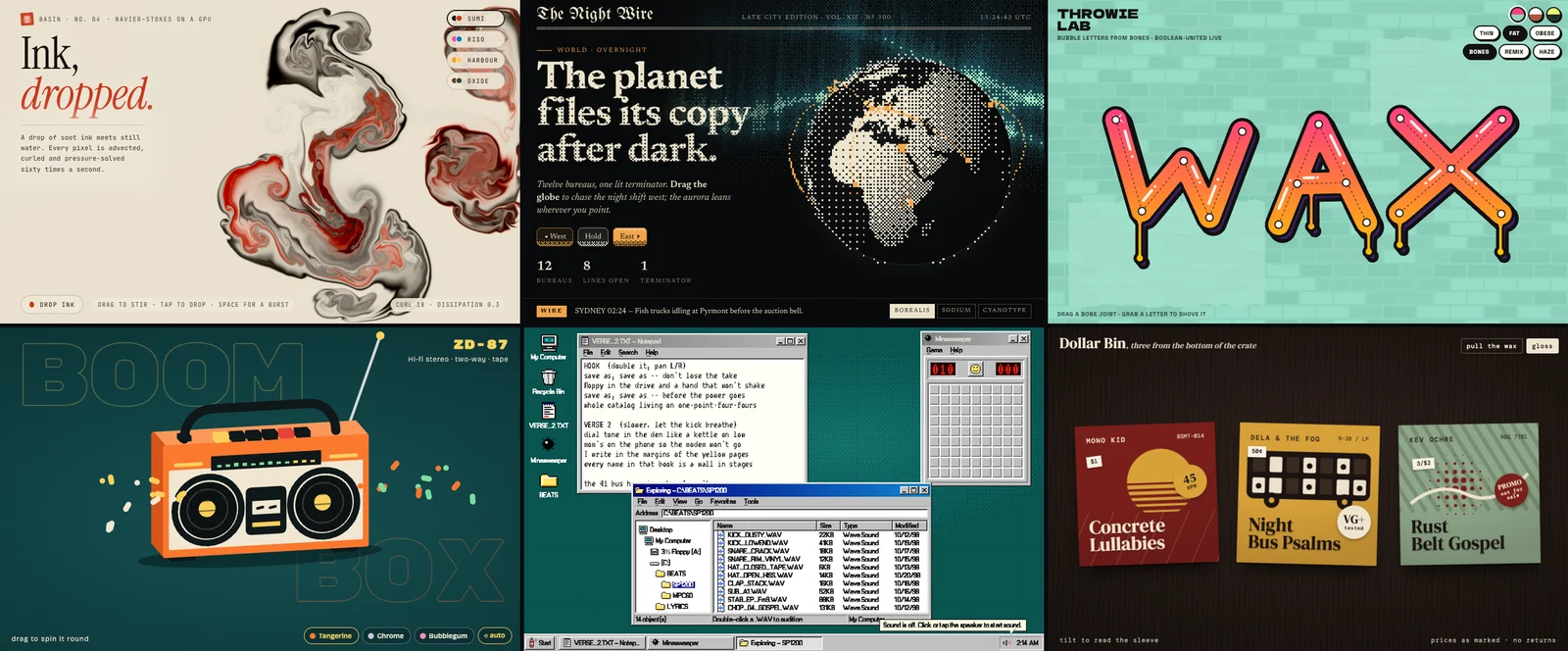This screenshot has height=651, width=1568.
Task: Select KICK_DUSTY.WAV file icon in Explorer
Action: pos(721,534)
